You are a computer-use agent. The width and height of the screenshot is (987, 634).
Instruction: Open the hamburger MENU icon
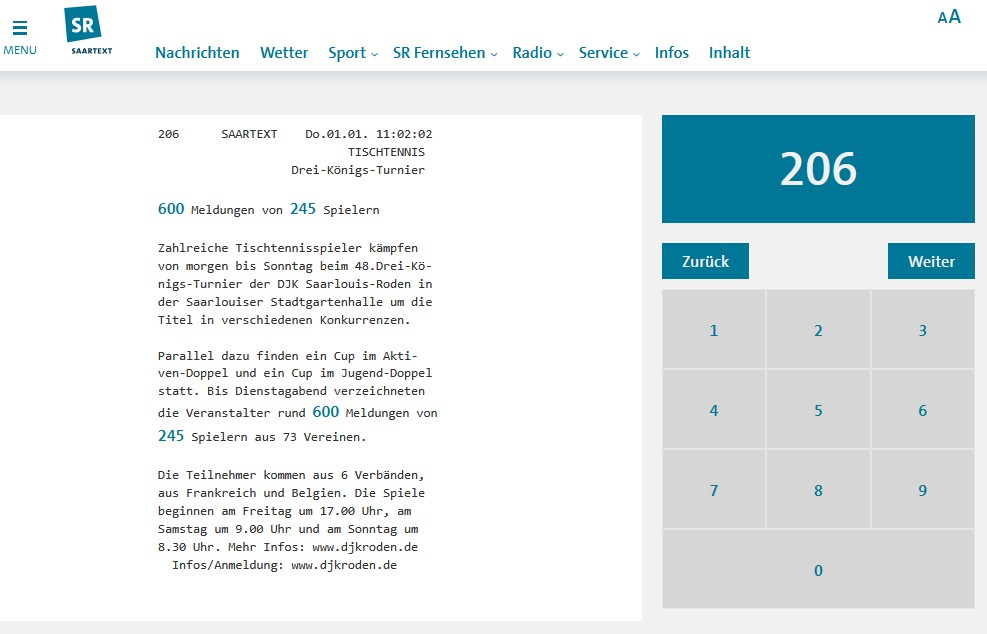(x=20, y=36)
